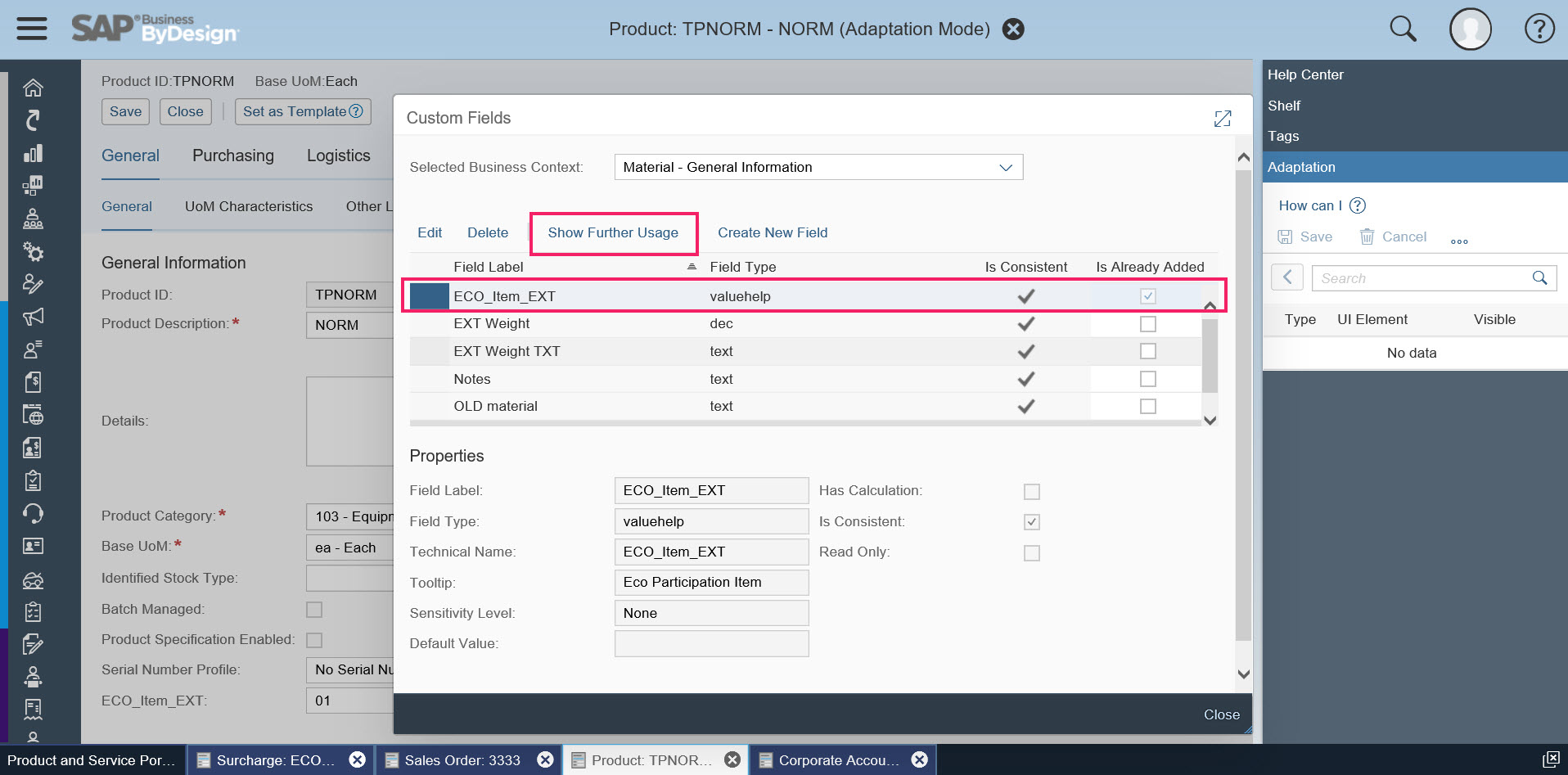Click dialog scrollbar up arrow
1568x775 pixels.
coord(1244,157)
